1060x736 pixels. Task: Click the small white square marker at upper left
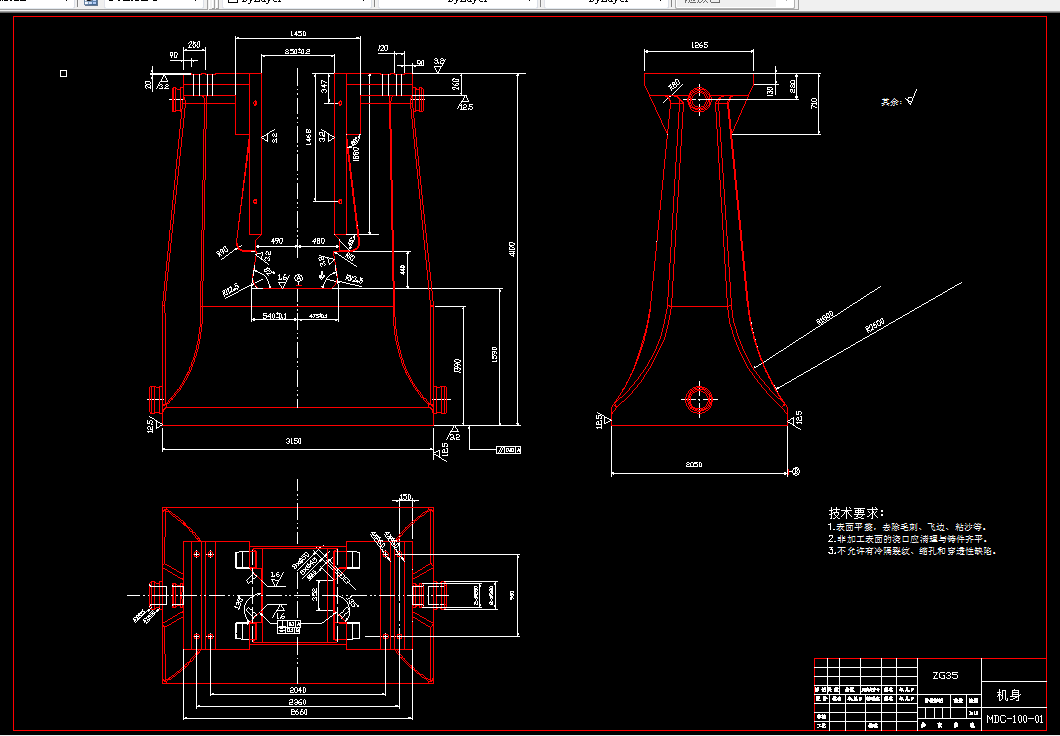(64, 73)
